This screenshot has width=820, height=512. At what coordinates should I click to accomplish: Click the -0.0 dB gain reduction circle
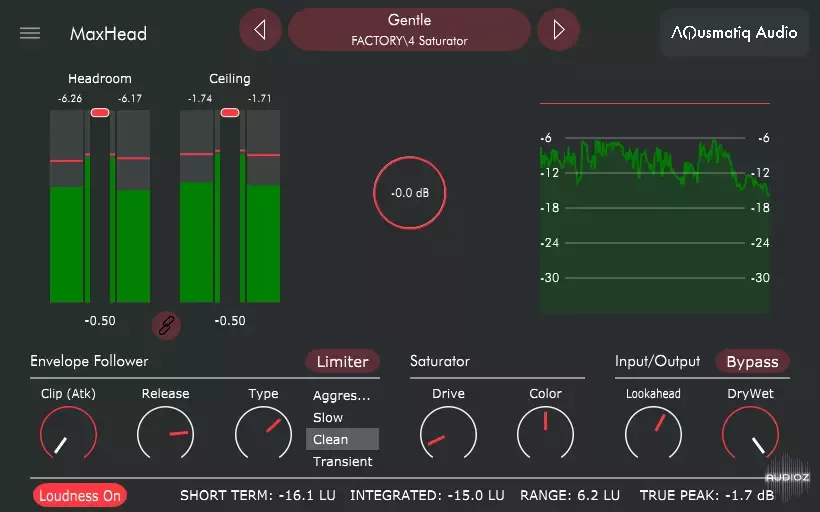(409, 192)
